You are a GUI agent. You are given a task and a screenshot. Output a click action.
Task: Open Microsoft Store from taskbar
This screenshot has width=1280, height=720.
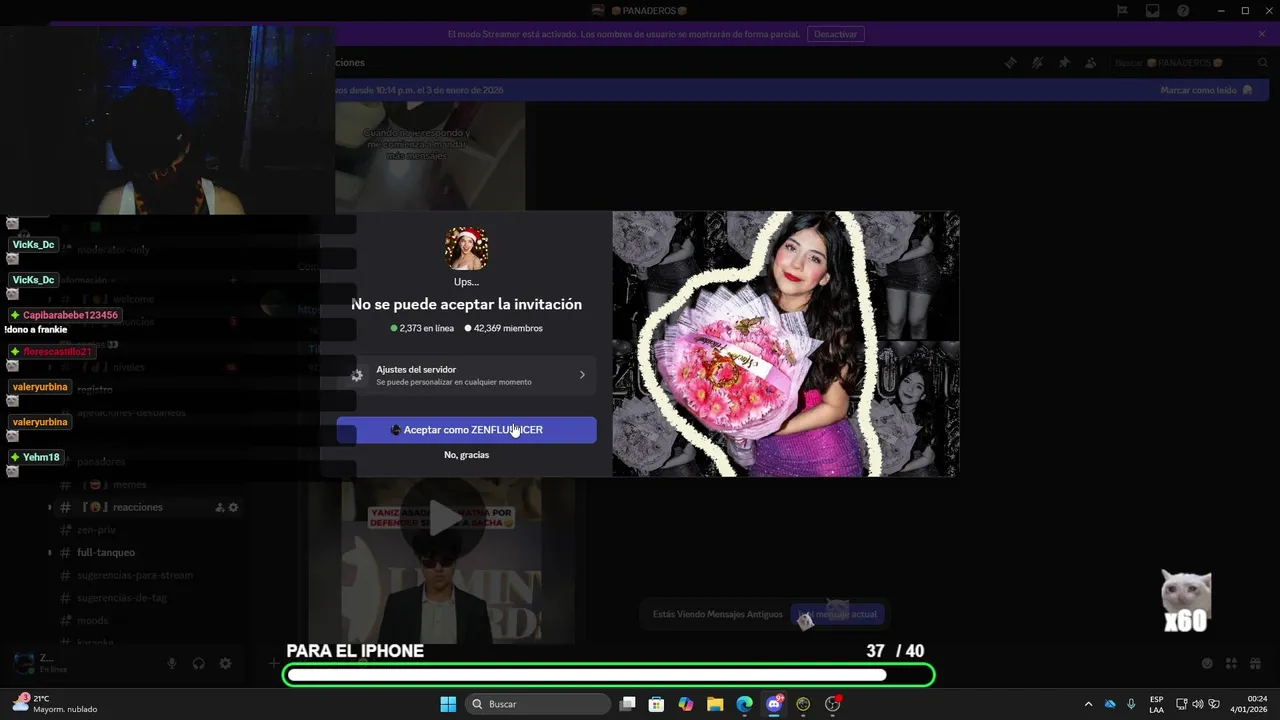tap(656, 704)
